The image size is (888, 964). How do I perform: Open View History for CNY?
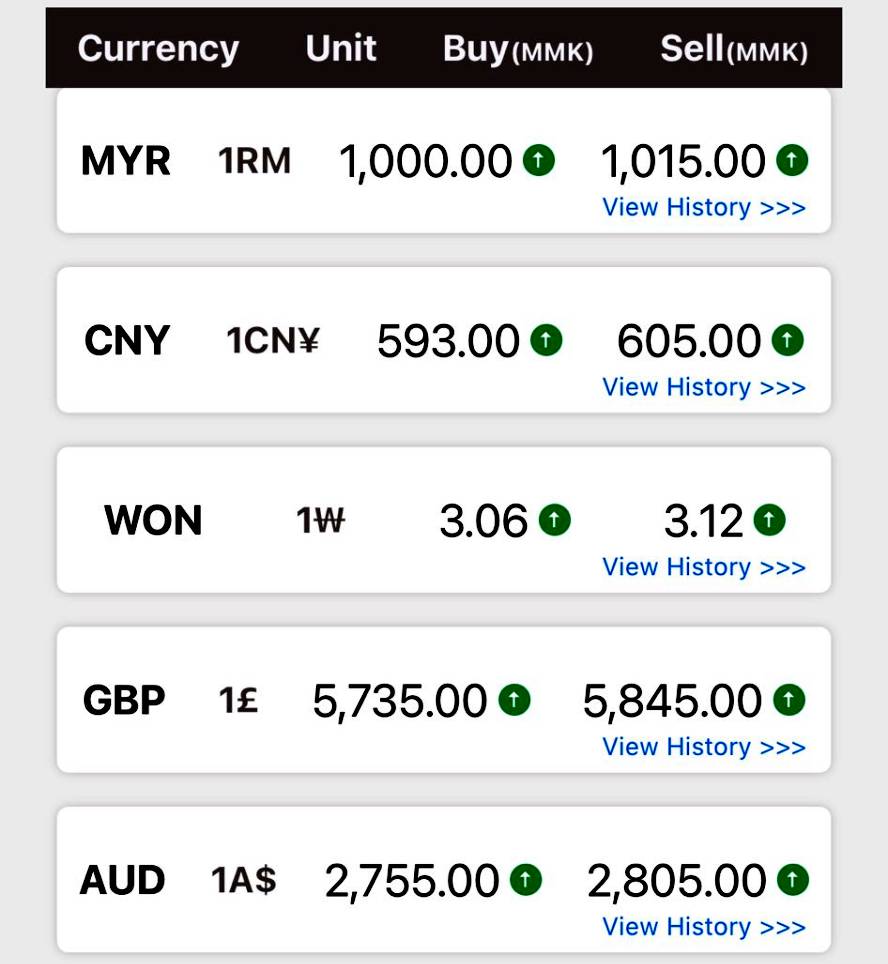point(703,388)
